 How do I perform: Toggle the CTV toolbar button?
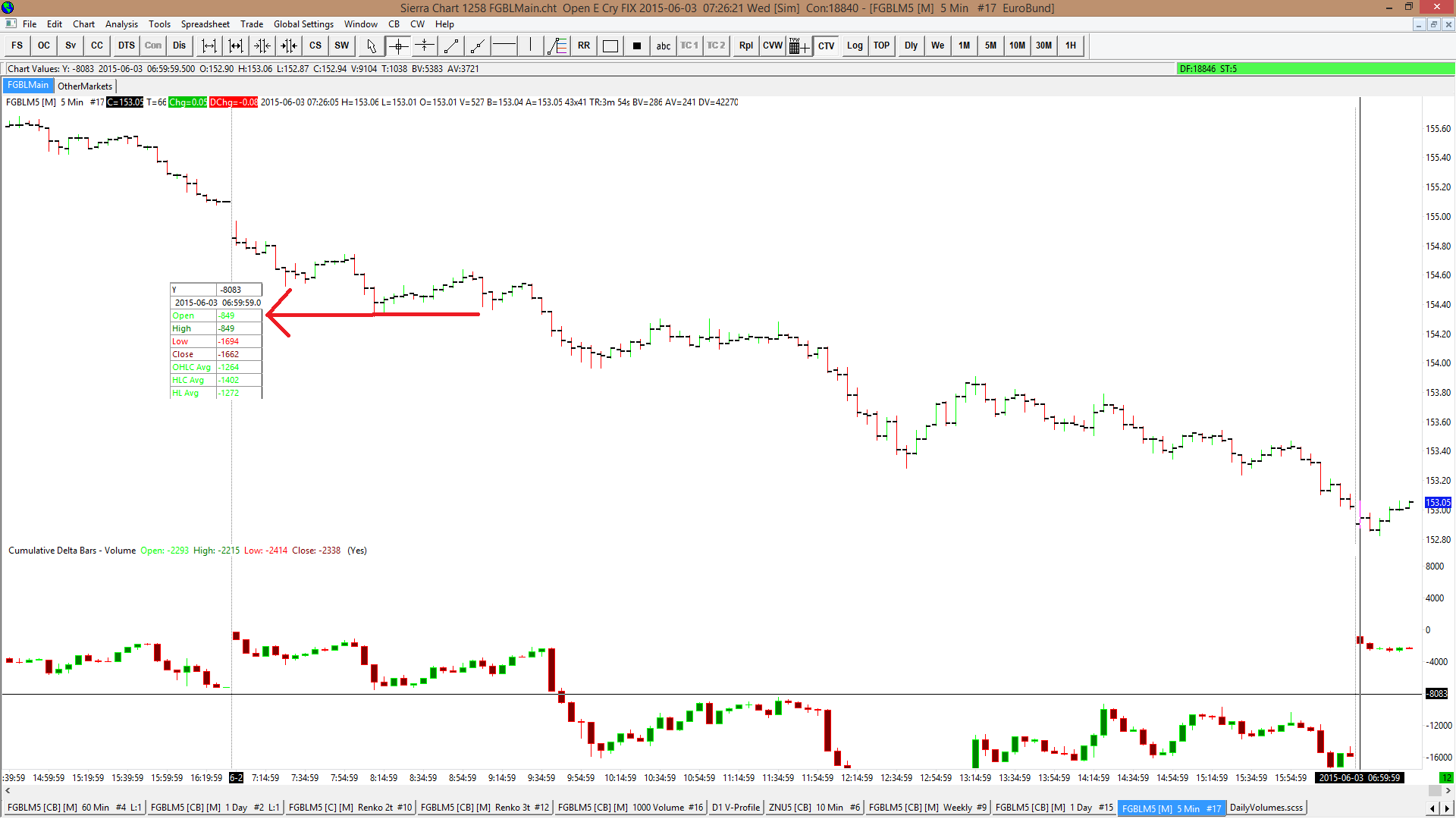coord(826,45)
